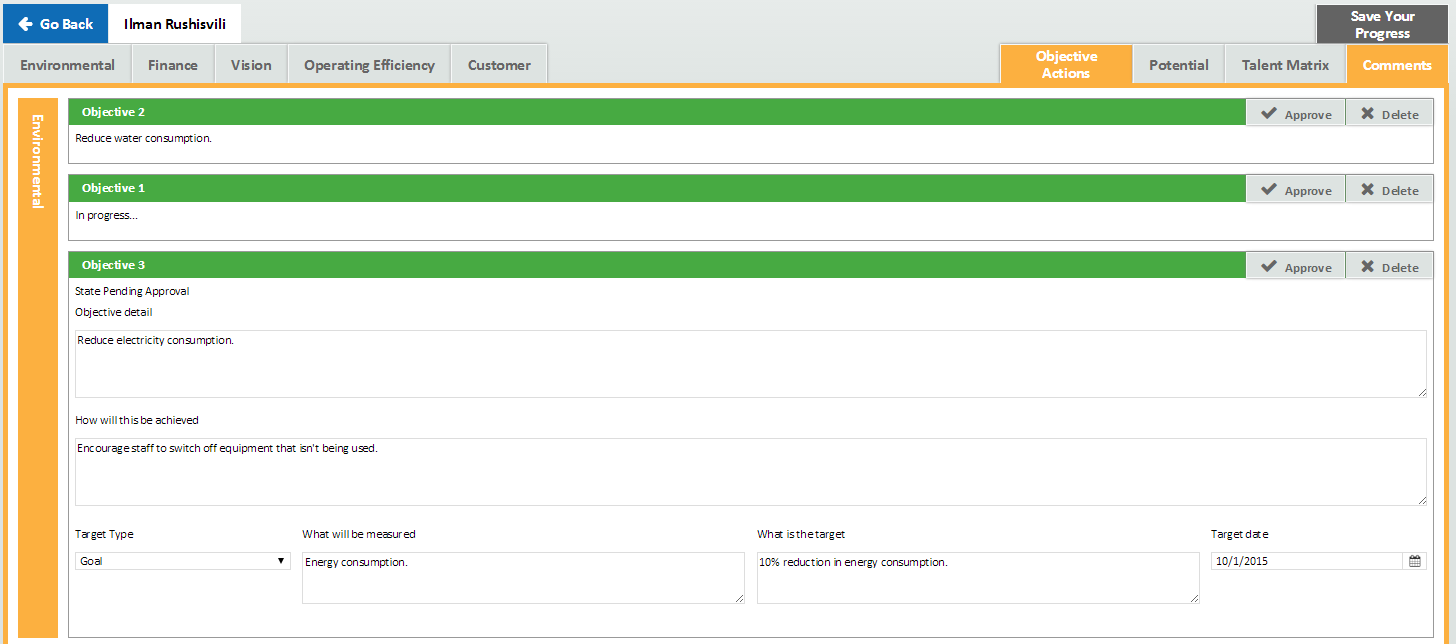Screen dimensions: 1456x644
Task: Open the Target Type dropdown
Action: click(x=183, y=561)
